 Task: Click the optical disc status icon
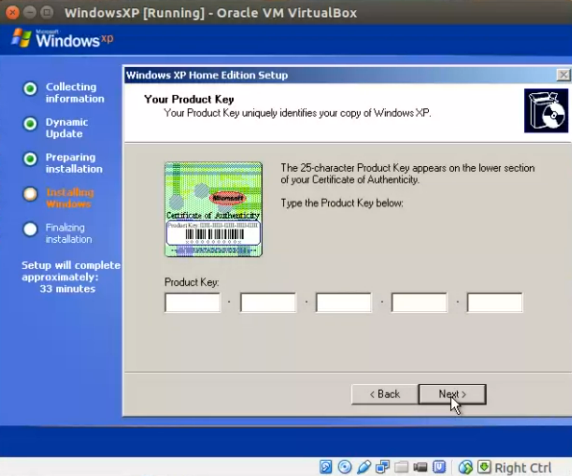coord(345,467)
